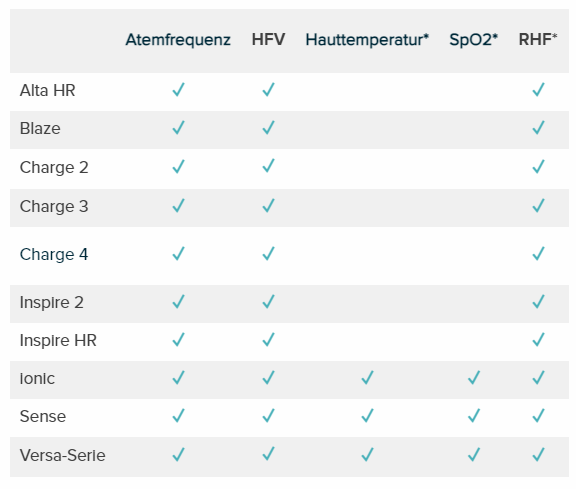The height and width of the screenshot is (489, 576).
Task: Click Versa-Serie SpO2 checkmark
Action: click(x=474, y=455)
